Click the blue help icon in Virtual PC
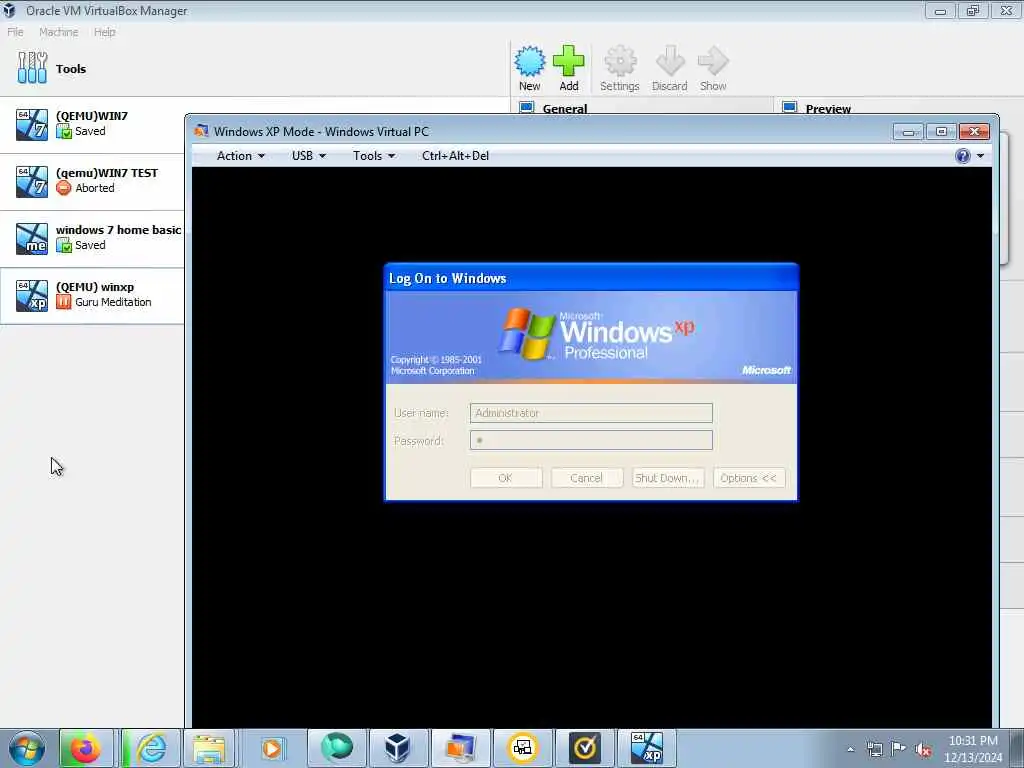 963,156
